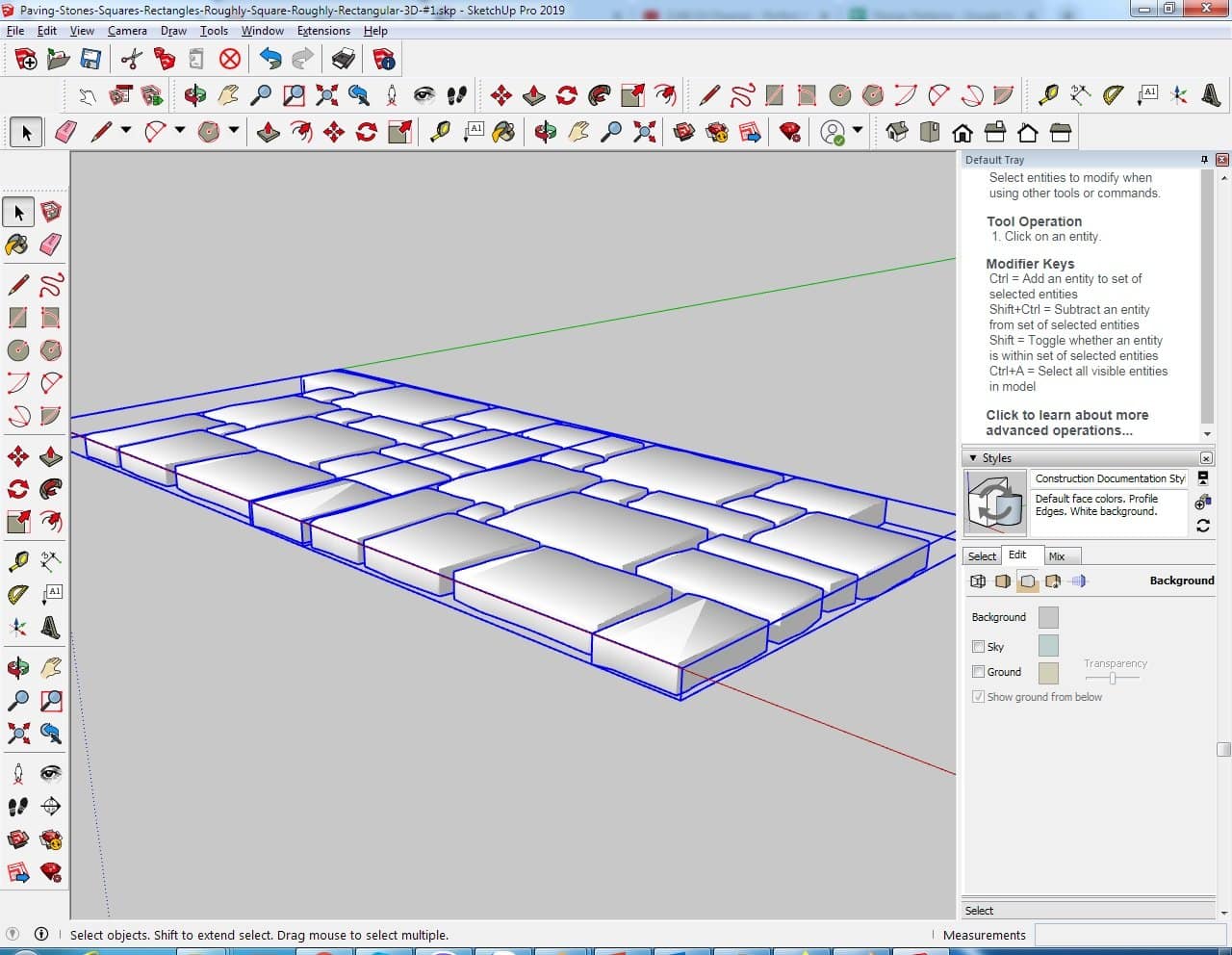Switch to the Select tab in Styles

(x=982, y=556)
